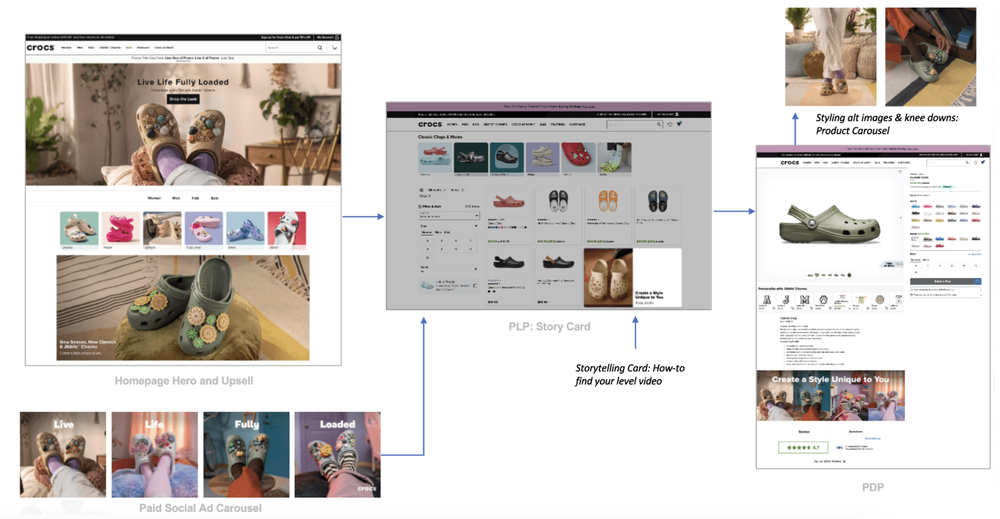Click the ad carousel image labeled Life
Viewport: 1000px width, 519px height.
click(154, 455)
